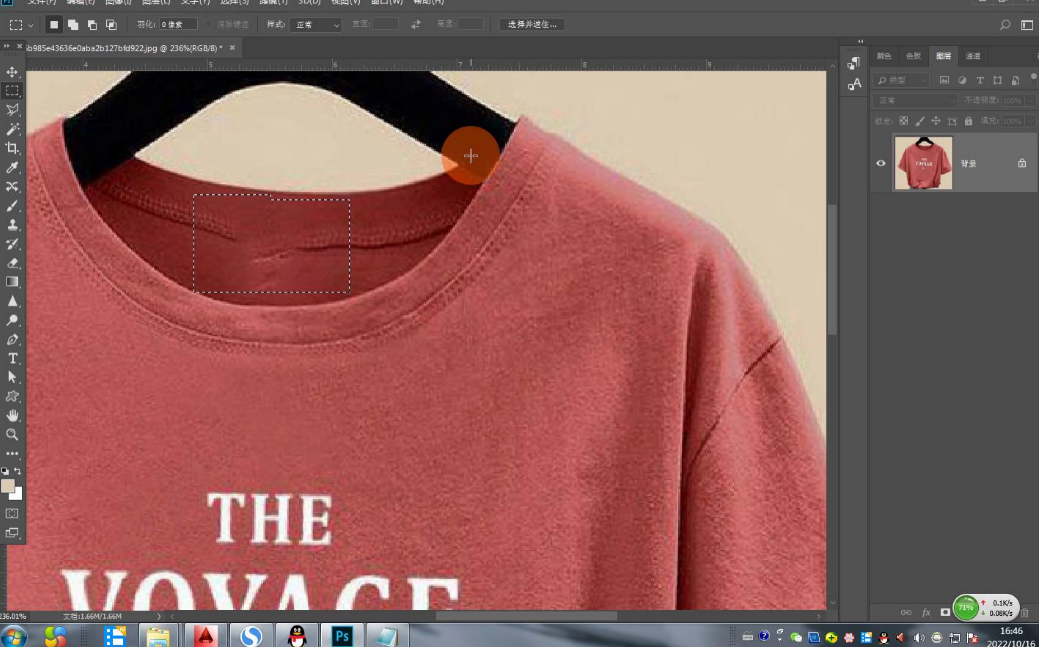This screenshot has height=647, width=1039.
Task: Collapse the right panels double arrow
Action: (x=861, y=41)
